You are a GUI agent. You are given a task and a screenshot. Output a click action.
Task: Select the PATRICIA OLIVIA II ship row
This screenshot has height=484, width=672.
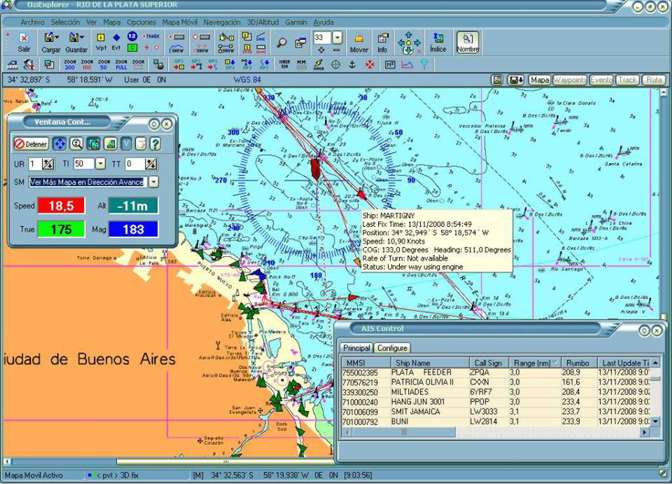tap(496, 382)
